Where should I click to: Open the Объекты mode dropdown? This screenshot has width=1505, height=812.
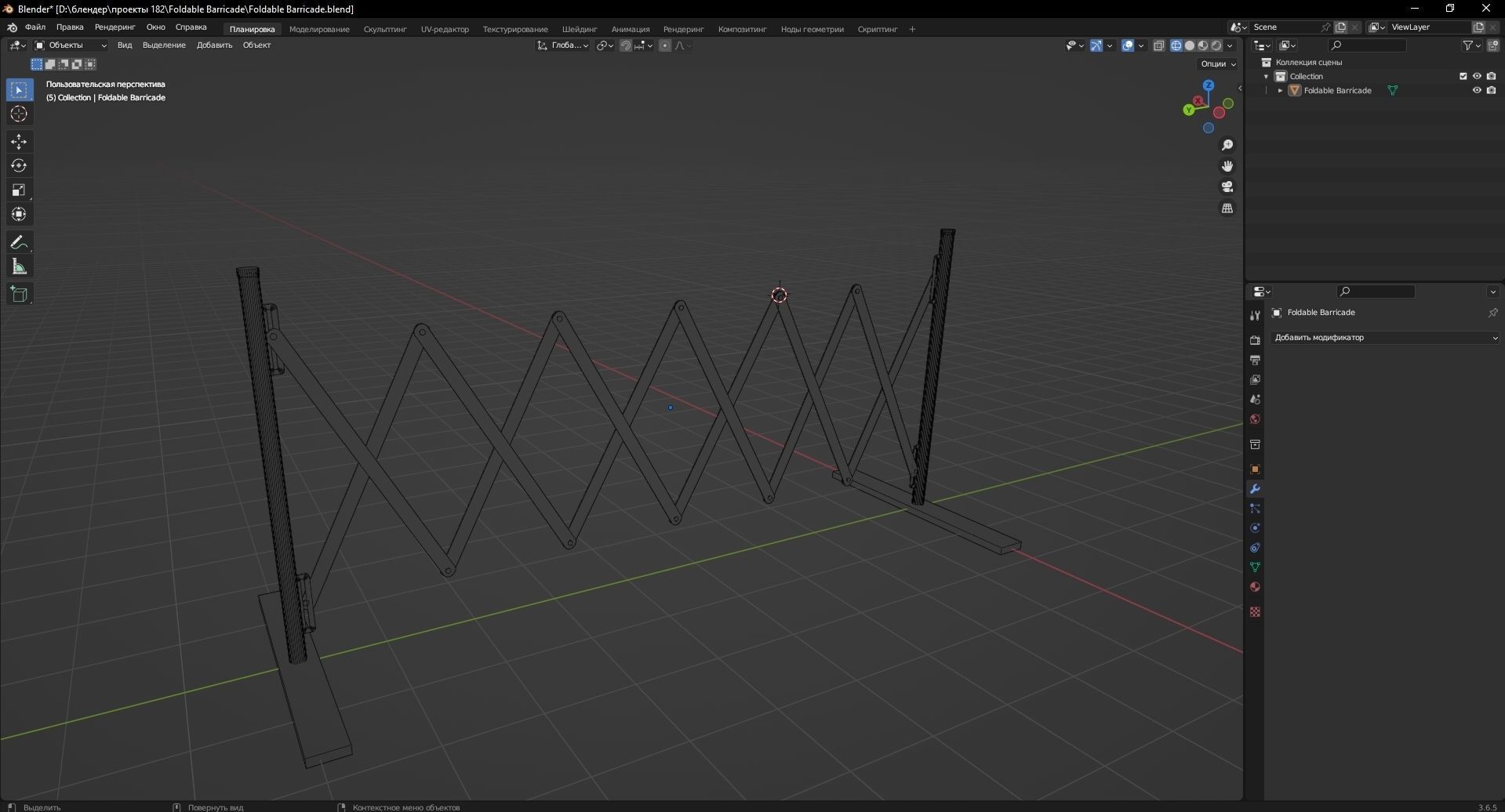point(71,45)
